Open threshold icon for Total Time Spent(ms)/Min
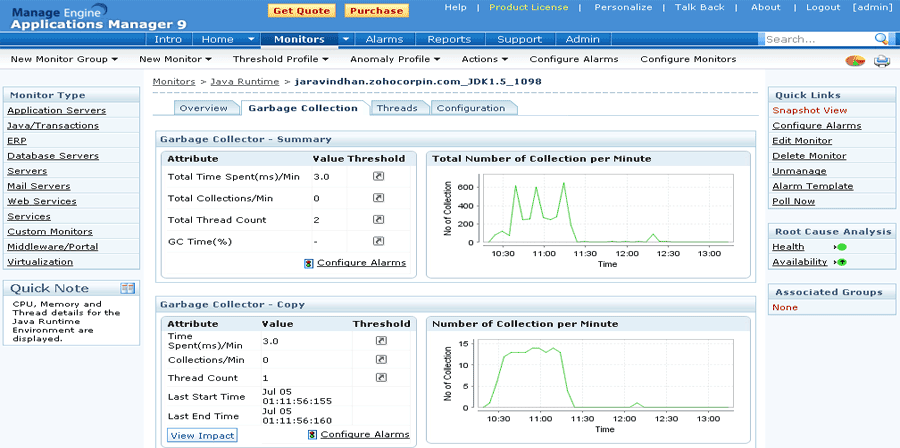Screen dimensions: 900x448 tap(378, 176)
